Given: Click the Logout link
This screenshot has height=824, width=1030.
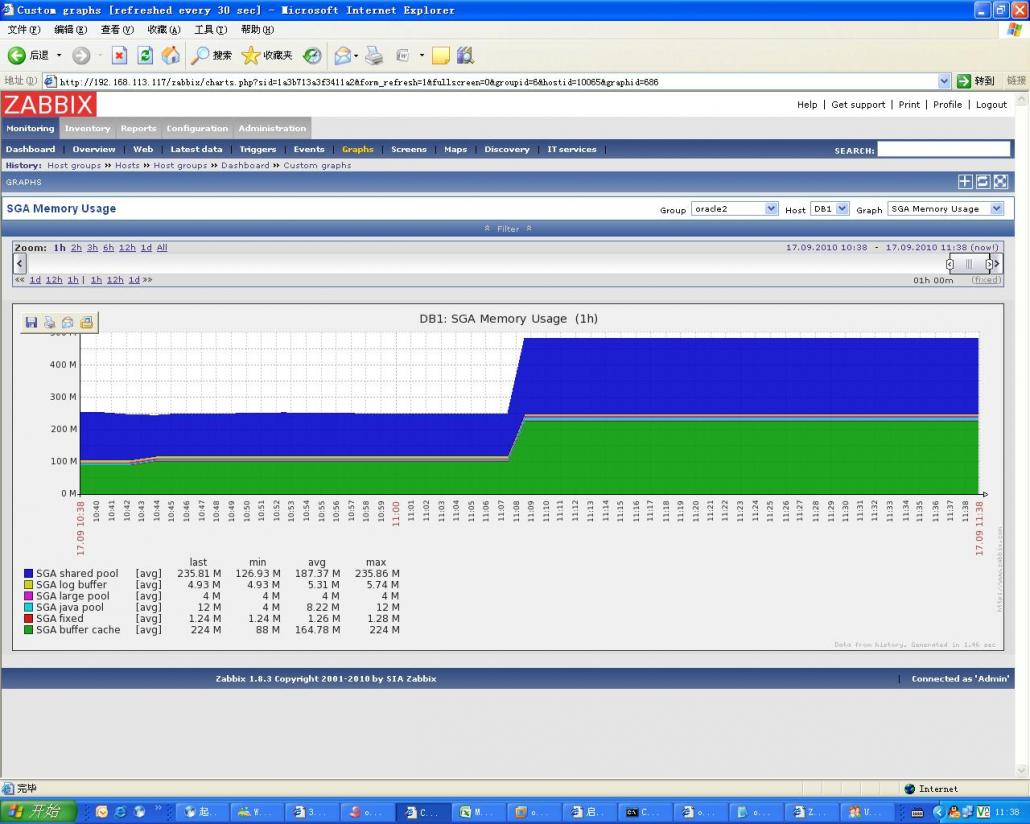Looking at the screenshot, I should tap(991, 104).
